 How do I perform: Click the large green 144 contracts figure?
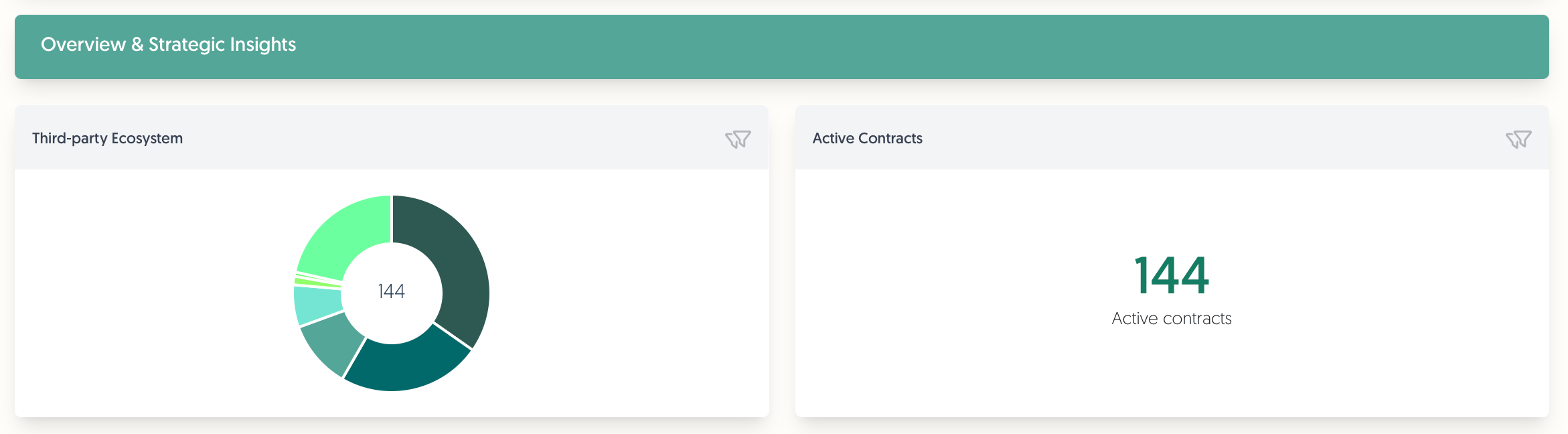pos(1172,275)
